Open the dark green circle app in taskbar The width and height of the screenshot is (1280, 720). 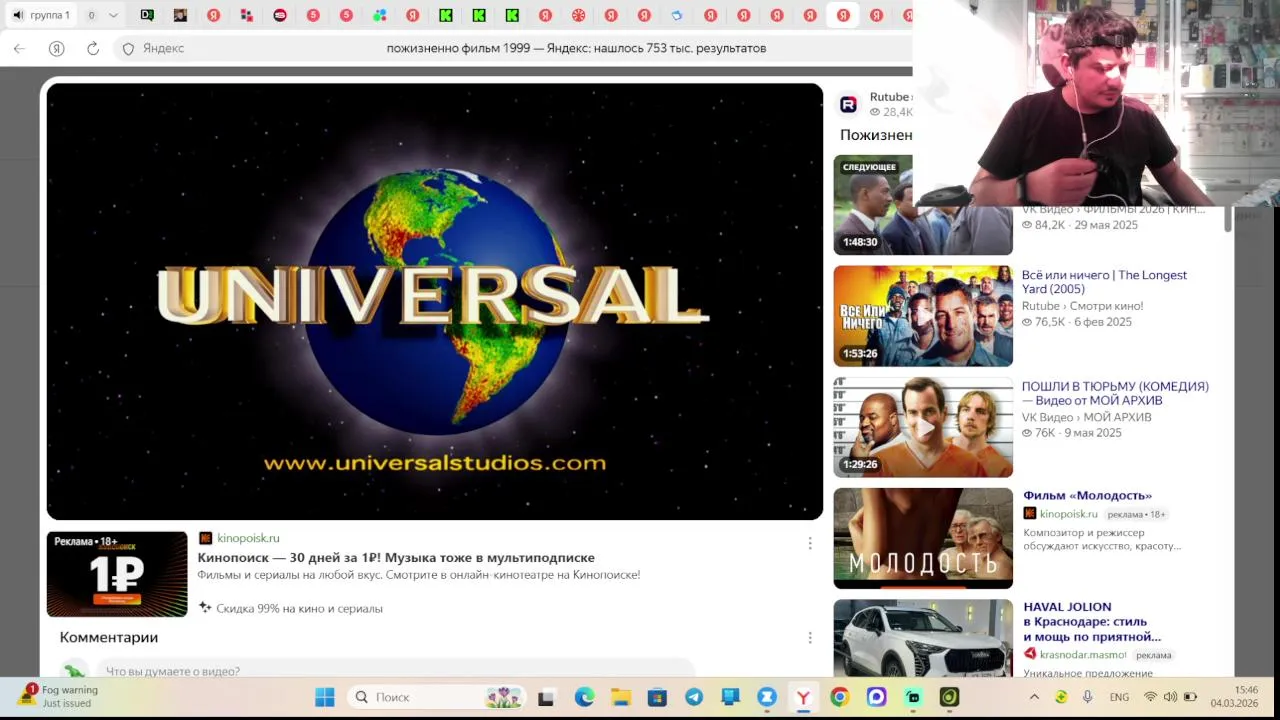pyautogui.click(x=950, y=697)
